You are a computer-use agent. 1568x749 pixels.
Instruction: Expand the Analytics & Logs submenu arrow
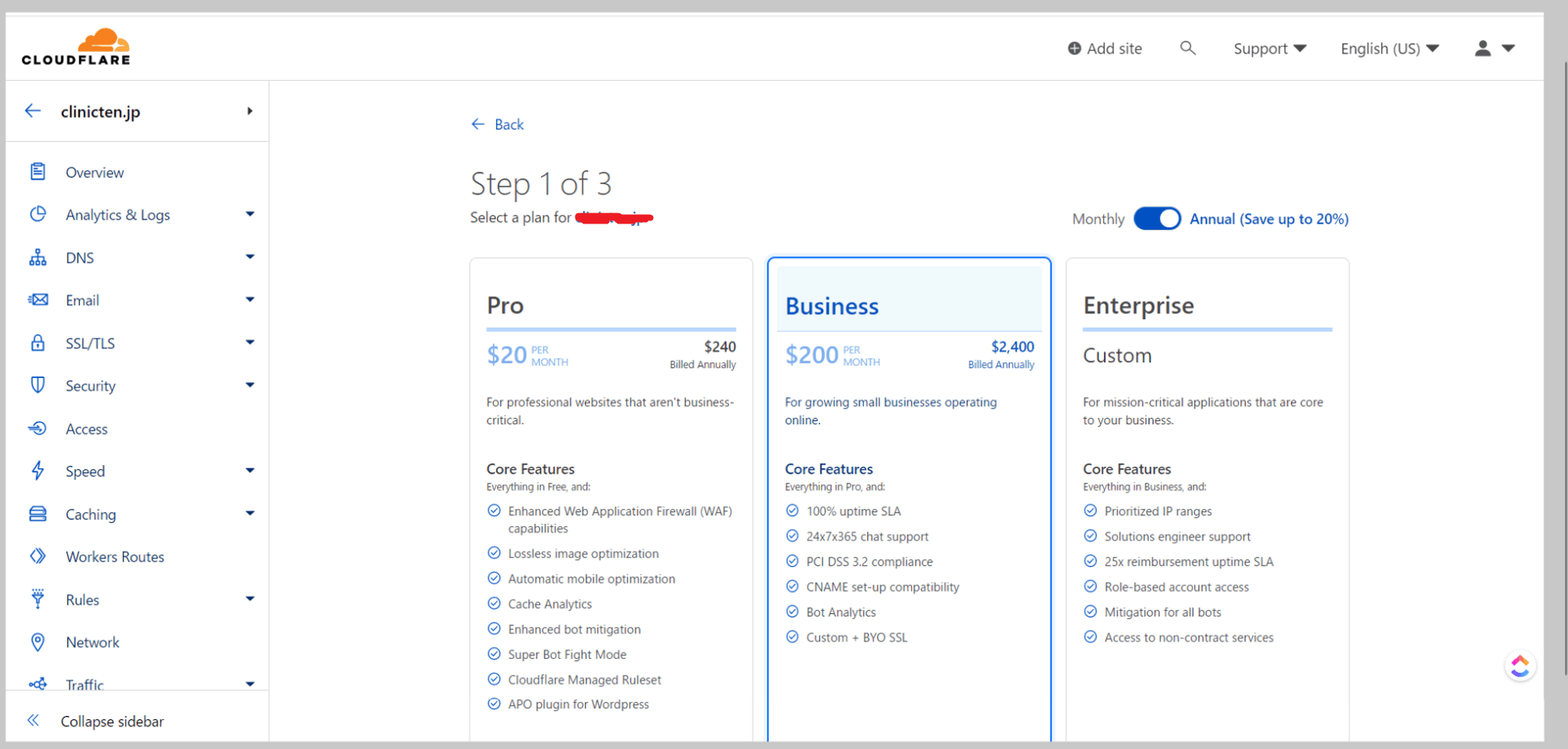click(250, 214)
